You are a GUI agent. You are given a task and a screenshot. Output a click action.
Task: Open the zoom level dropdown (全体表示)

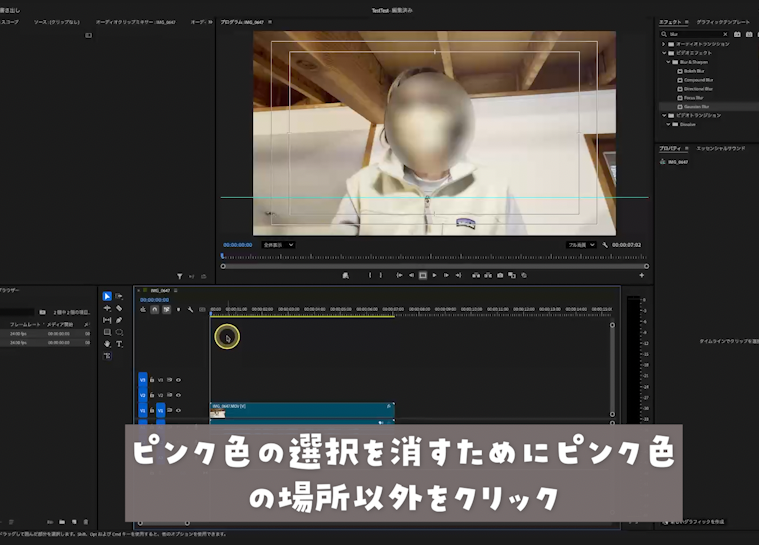pyautogui.click(x=277, y=244)
